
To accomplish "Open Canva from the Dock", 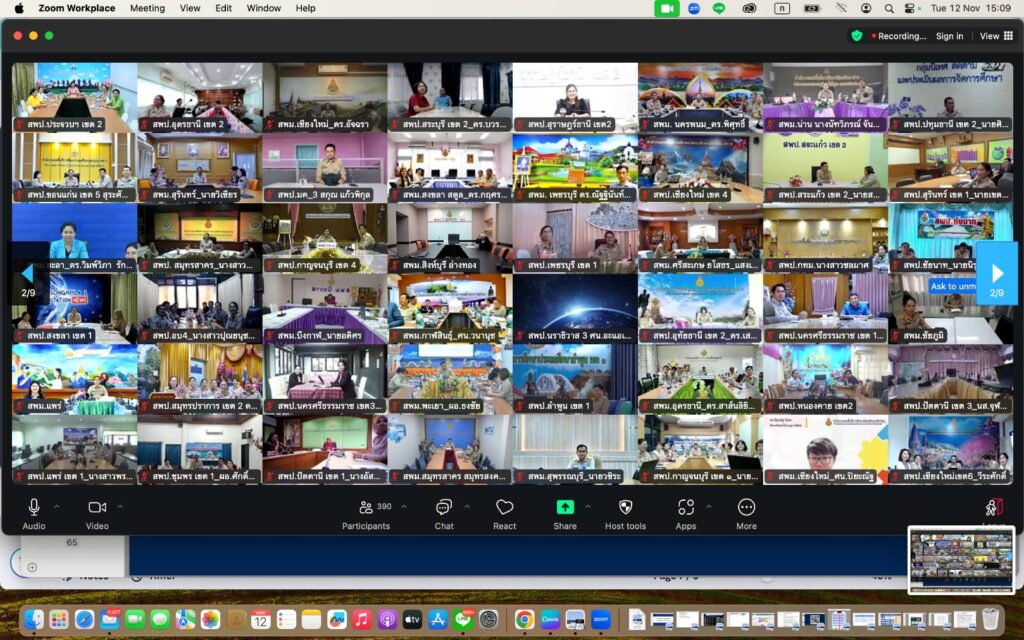I will coord(550,618).
